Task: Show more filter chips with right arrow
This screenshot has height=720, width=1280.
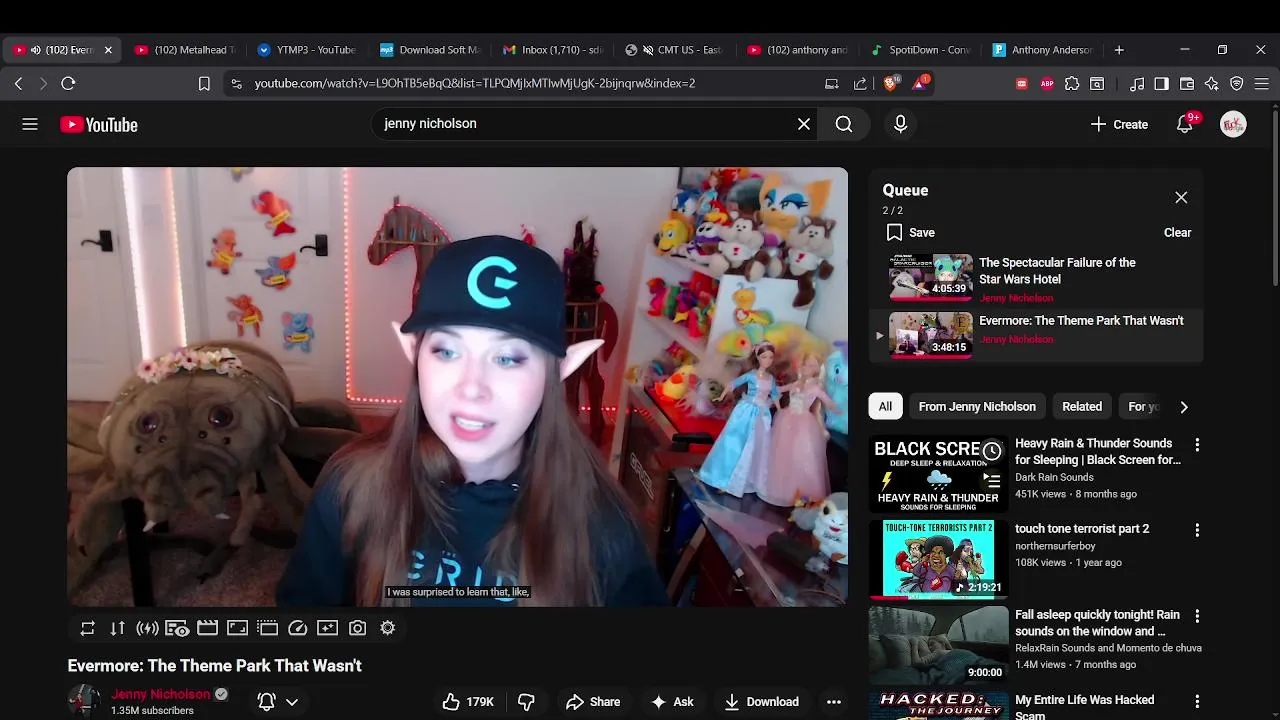Action: 1184,406
